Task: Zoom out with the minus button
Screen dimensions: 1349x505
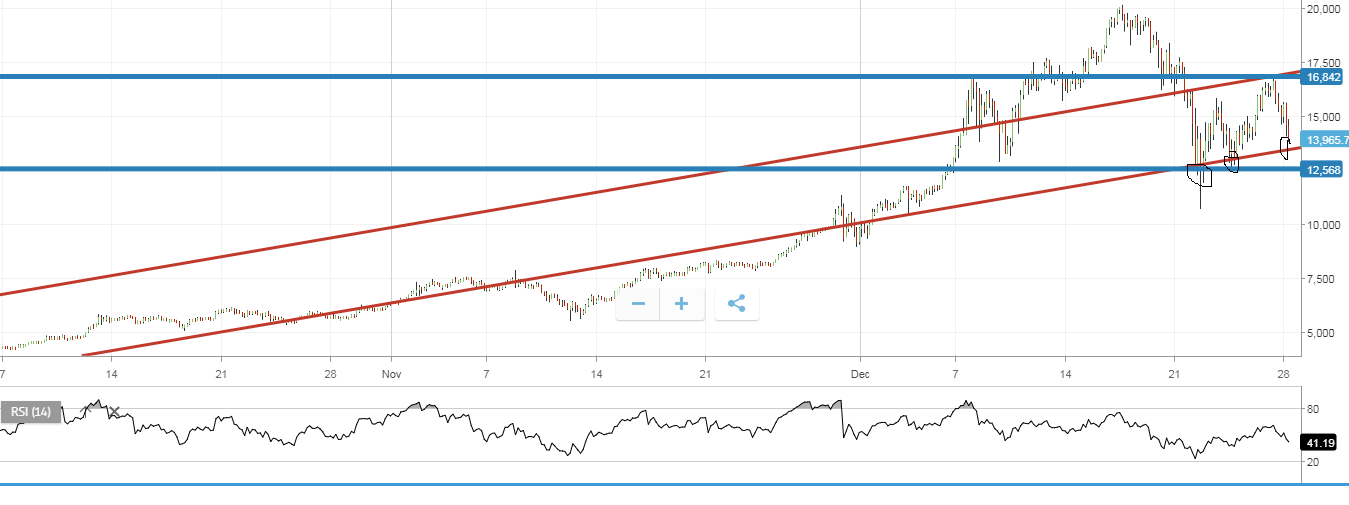Action: click(x=638, y=304)
